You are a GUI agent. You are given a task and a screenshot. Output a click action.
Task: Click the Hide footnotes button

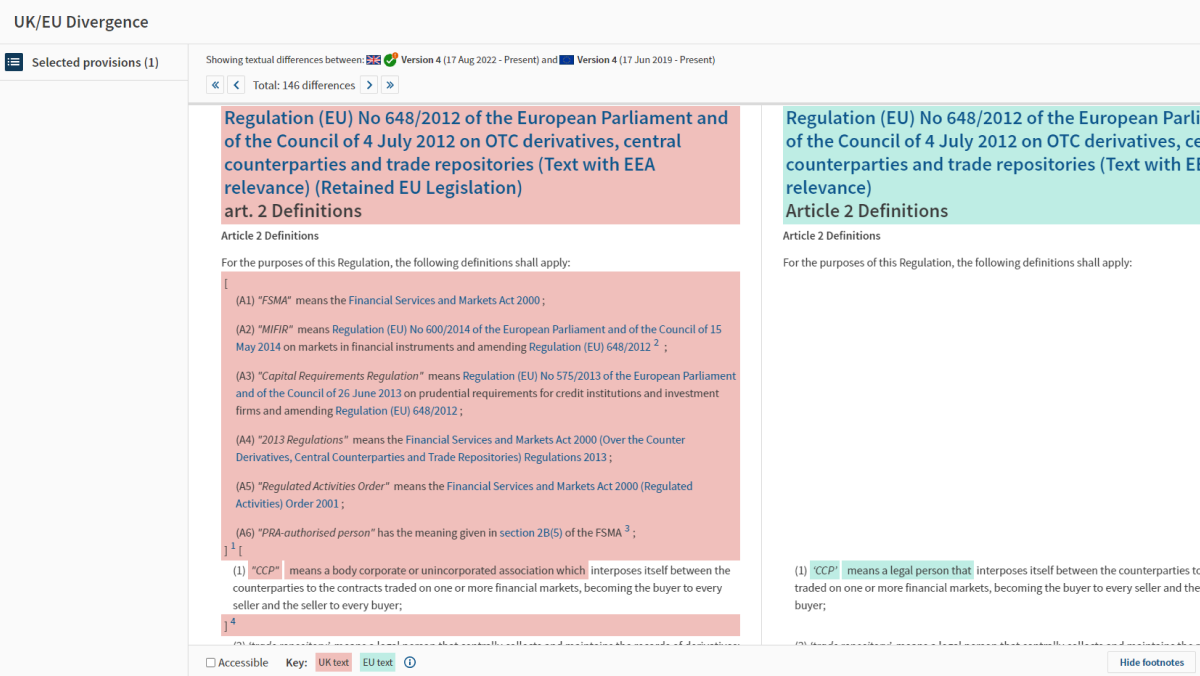coord(1151,662)
